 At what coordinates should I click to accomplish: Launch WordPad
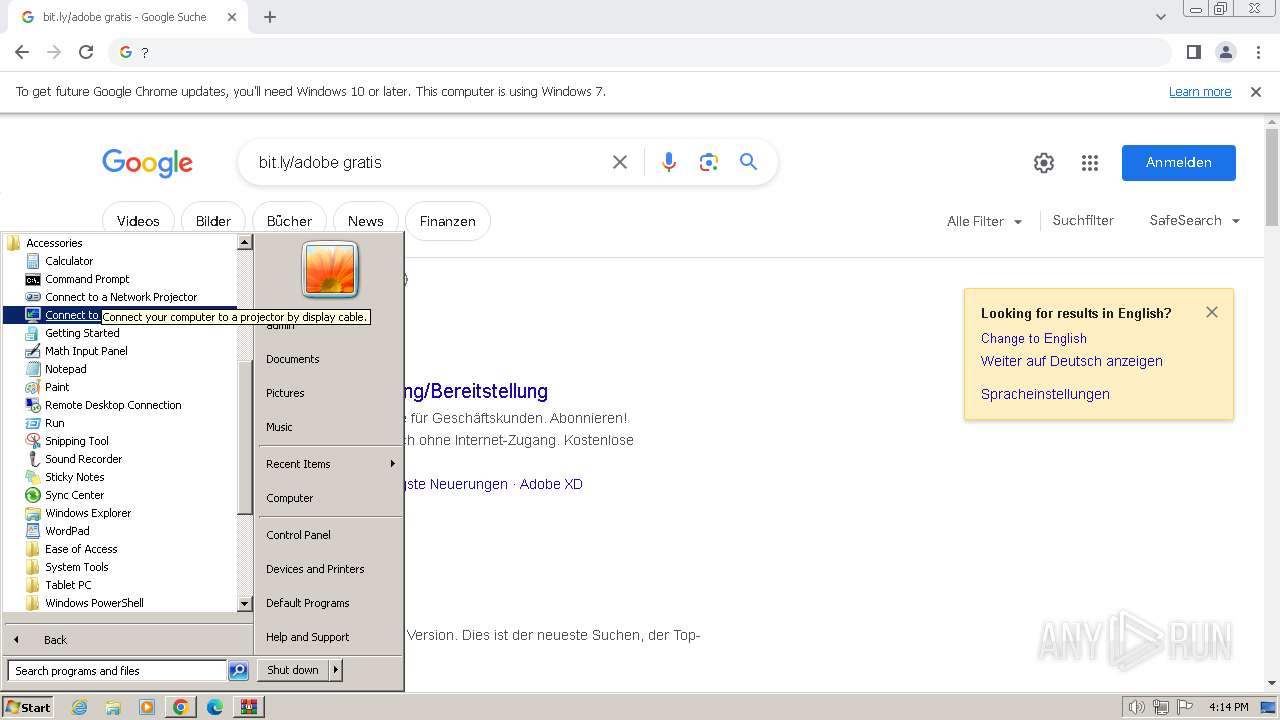click(67, 531)
